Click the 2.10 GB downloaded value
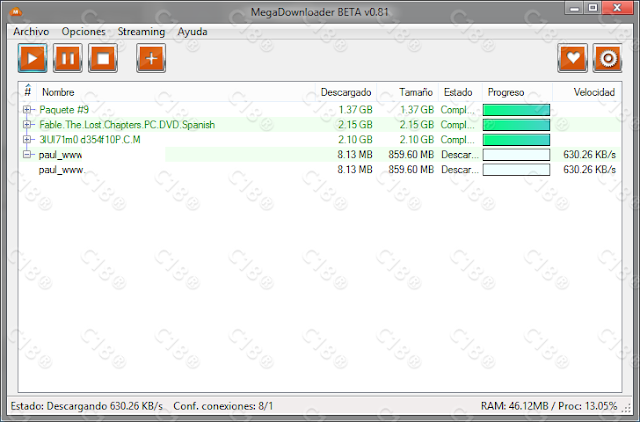This screenshot has height=422, width=640. [356, 140]
